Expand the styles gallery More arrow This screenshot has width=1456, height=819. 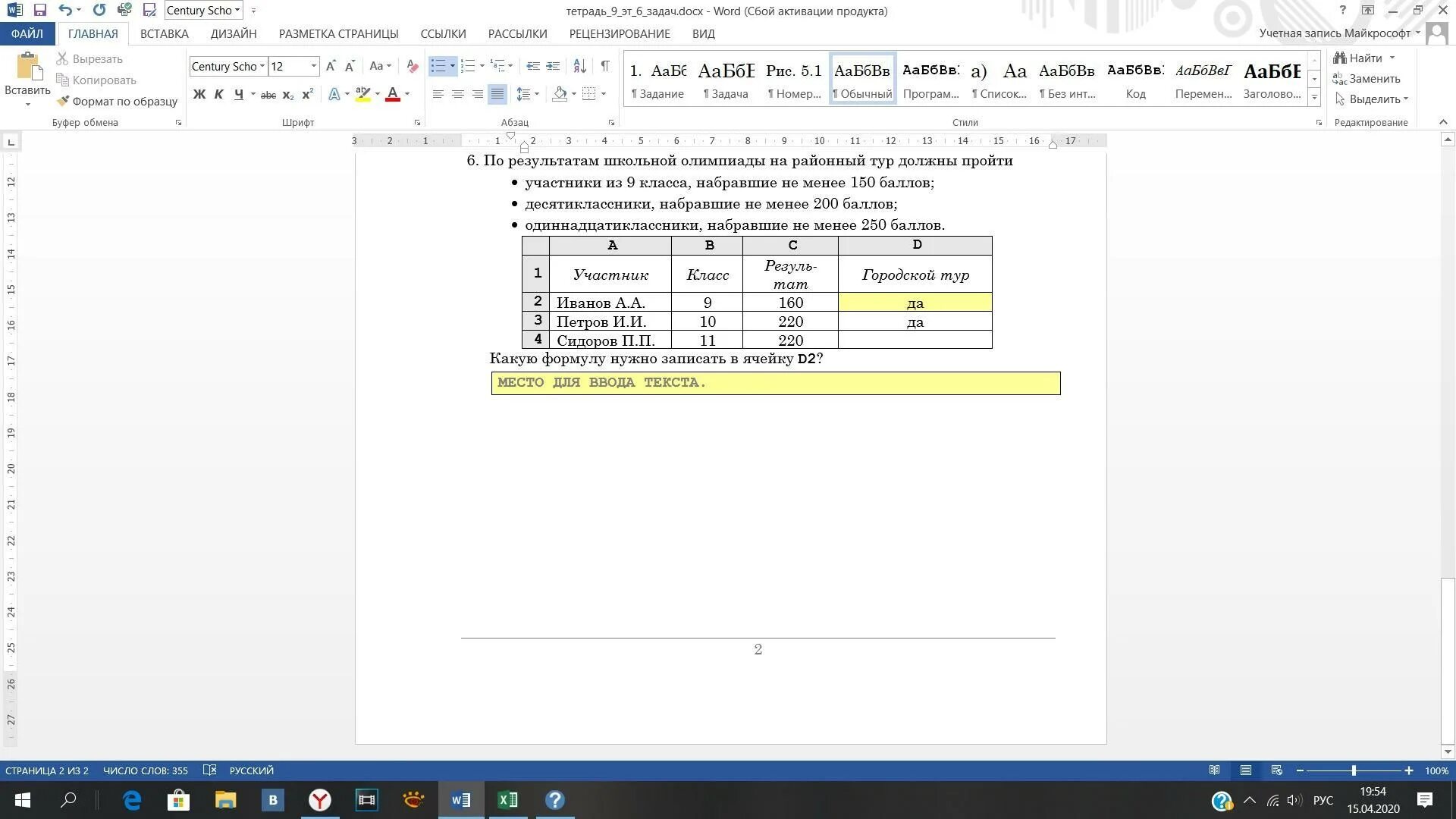1315,98
